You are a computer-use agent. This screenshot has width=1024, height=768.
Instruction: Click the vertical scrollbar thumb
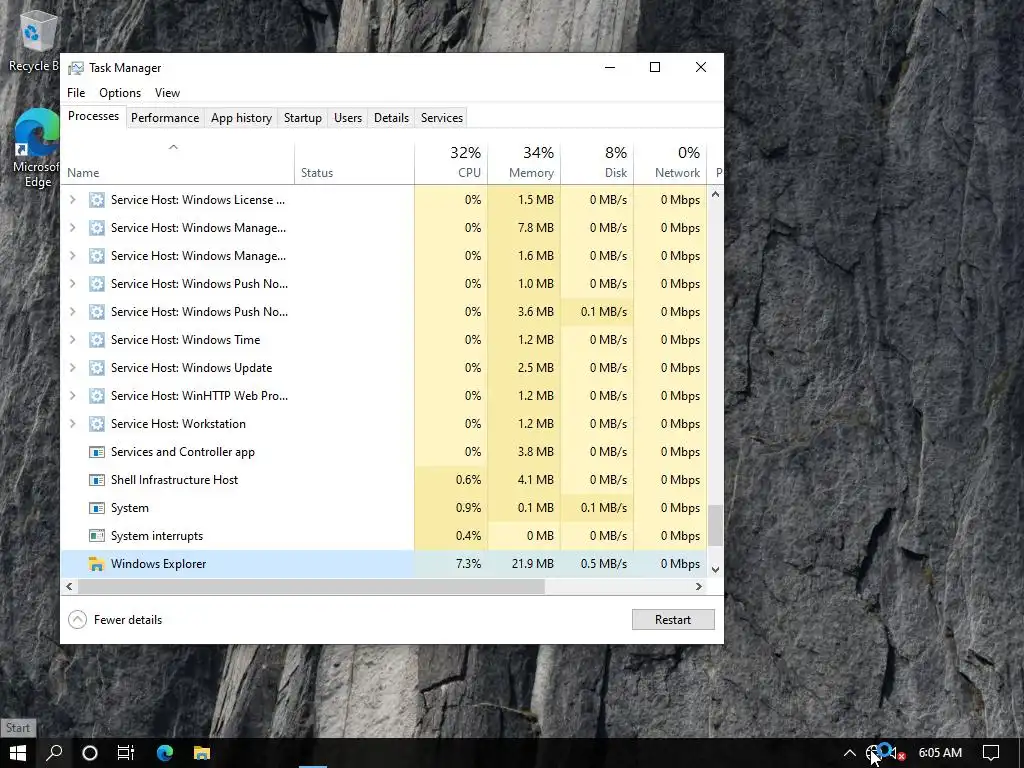click(715, 524)
